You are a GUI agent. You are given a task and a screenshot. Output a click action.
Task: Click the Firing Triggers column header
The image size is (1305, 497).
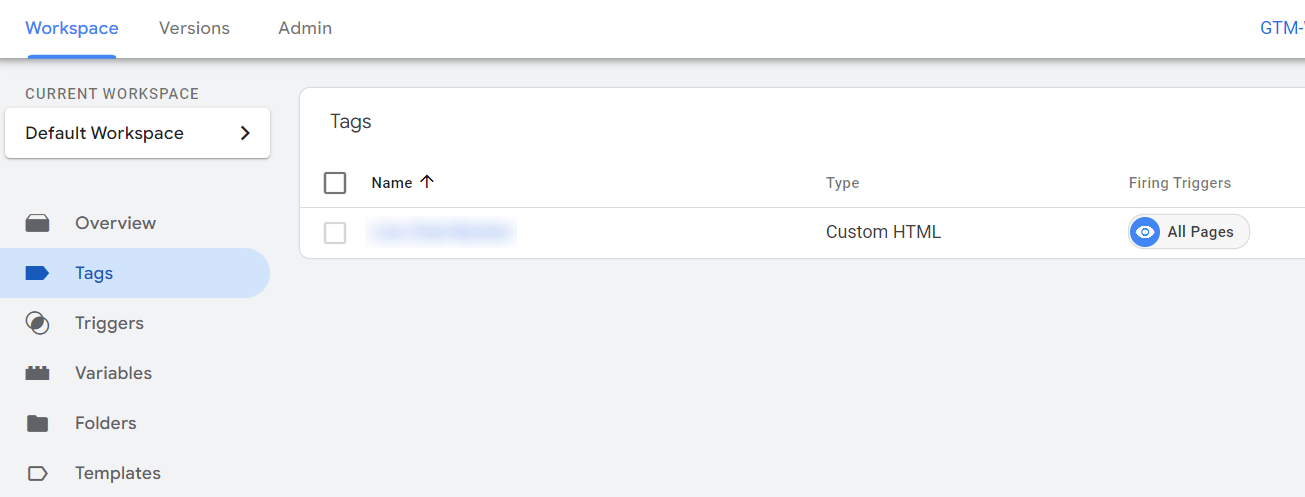1179,183
